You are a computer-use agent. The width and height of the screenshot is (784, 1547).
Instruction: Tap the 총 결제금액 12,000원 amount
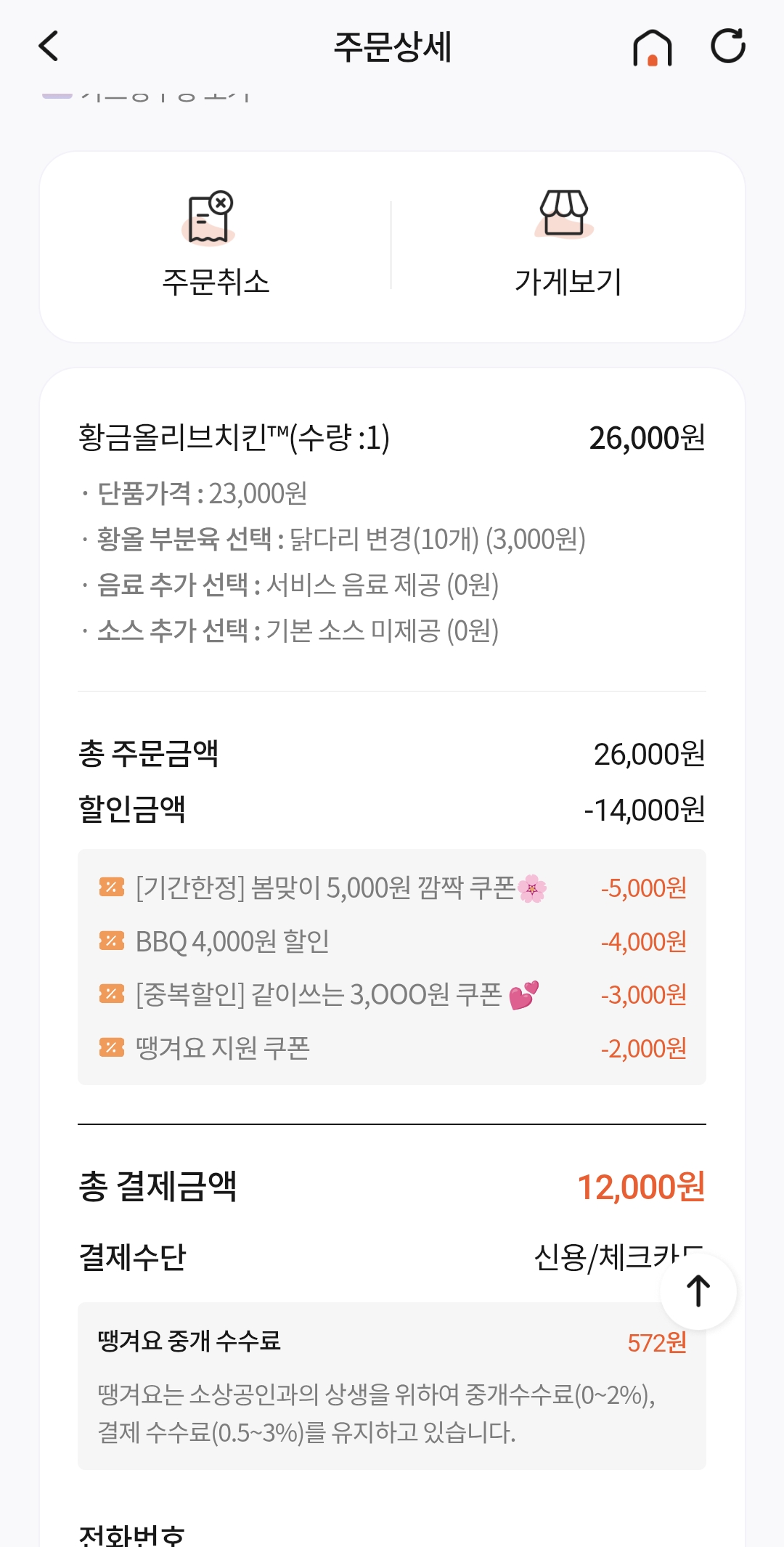pos(641,1187)
